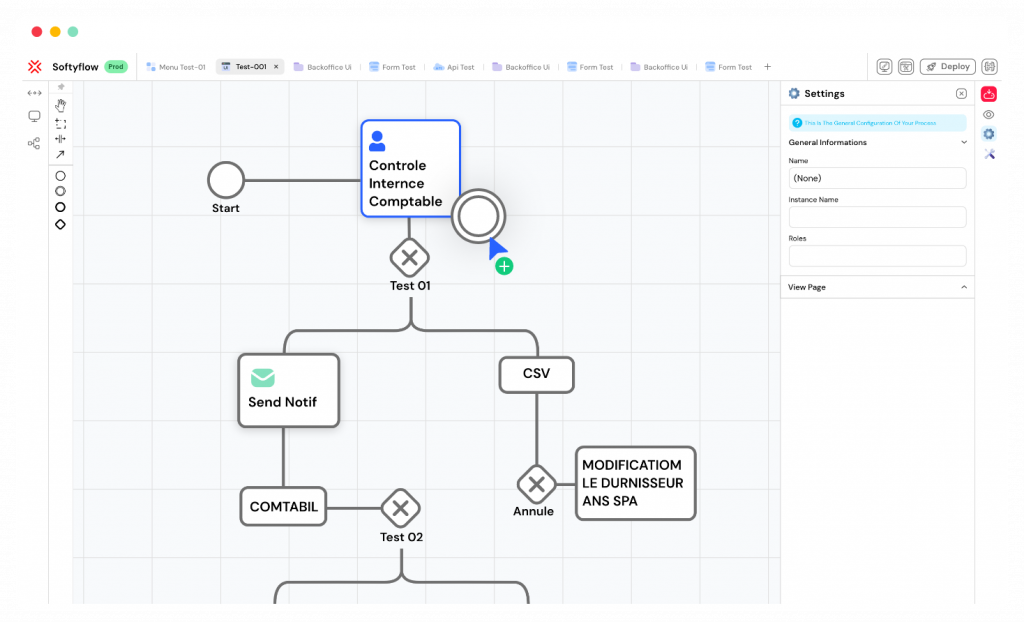Select the Test 01 gateway
The image size is (1024, 622).
[409, 258]
